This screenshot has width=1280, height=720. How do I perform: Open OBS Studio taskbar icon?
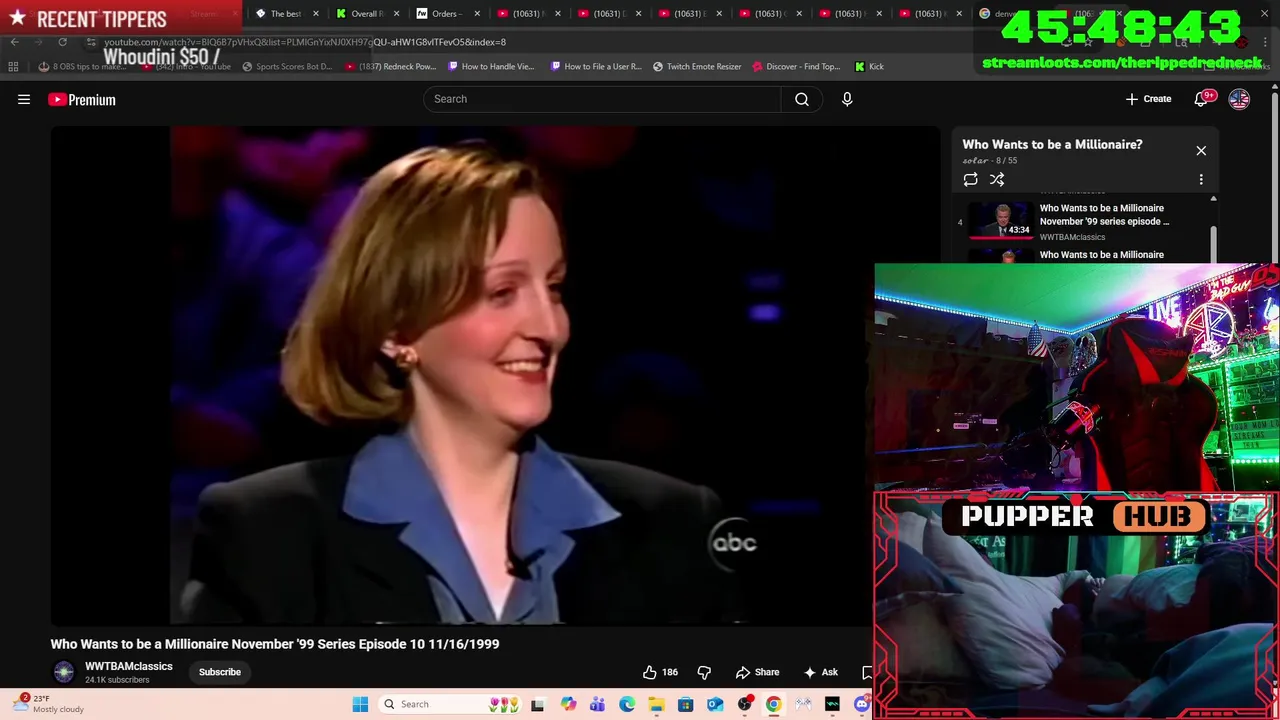pos(744,704)
